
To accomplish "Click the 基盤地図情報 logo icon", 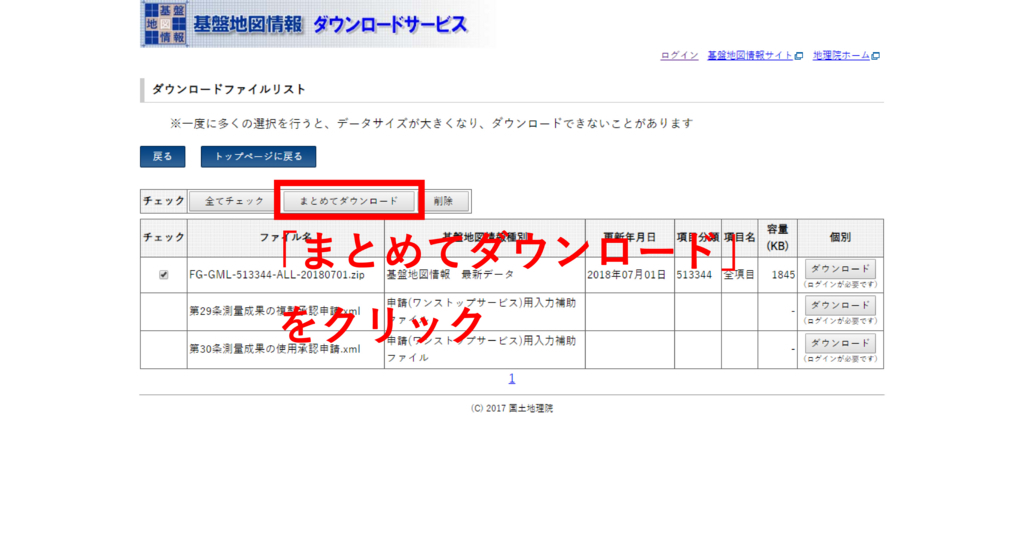I will point(164,24).
